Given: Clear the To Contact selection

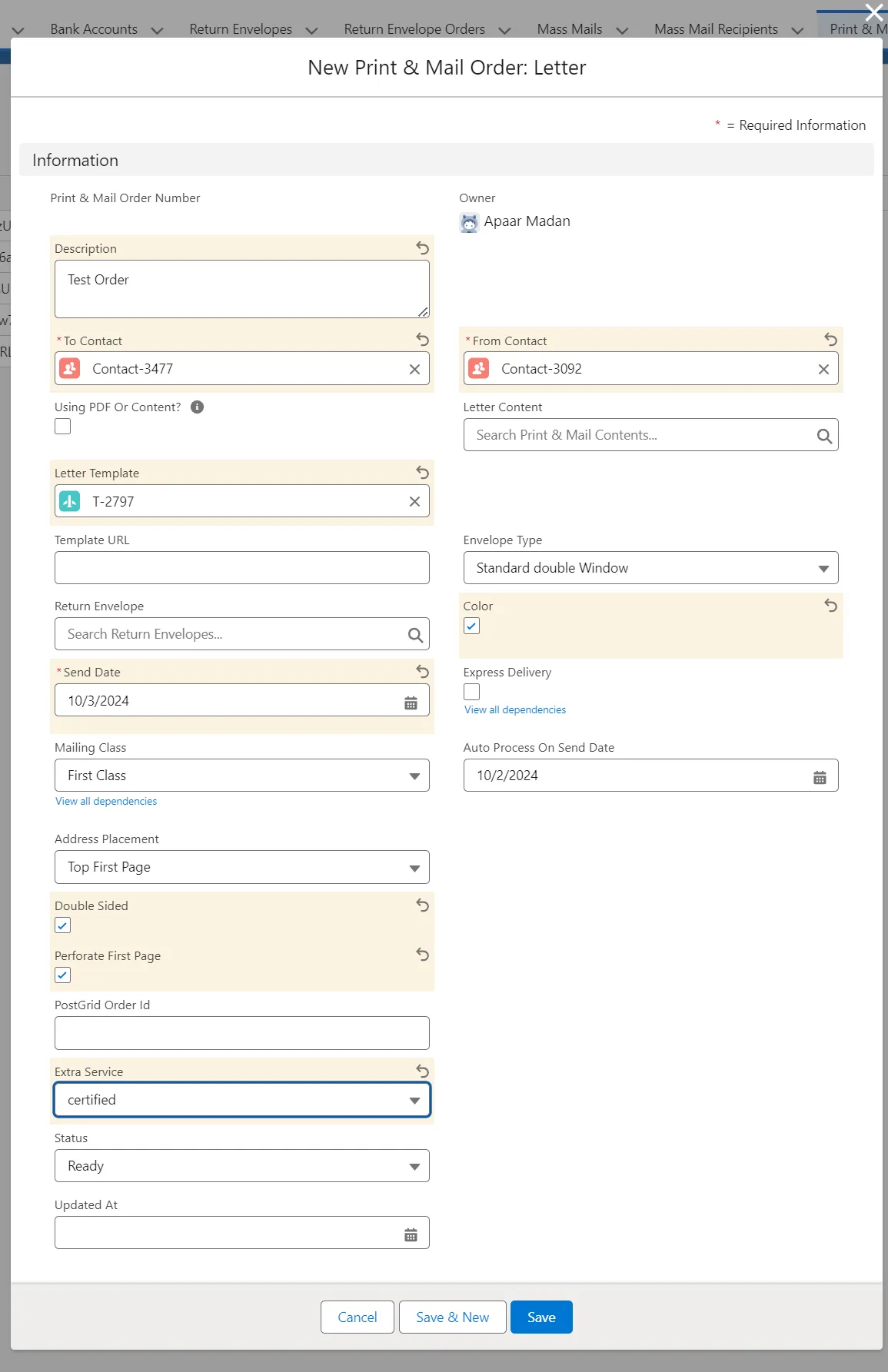Looking at the screenshot, I should [x=414, y=369].
